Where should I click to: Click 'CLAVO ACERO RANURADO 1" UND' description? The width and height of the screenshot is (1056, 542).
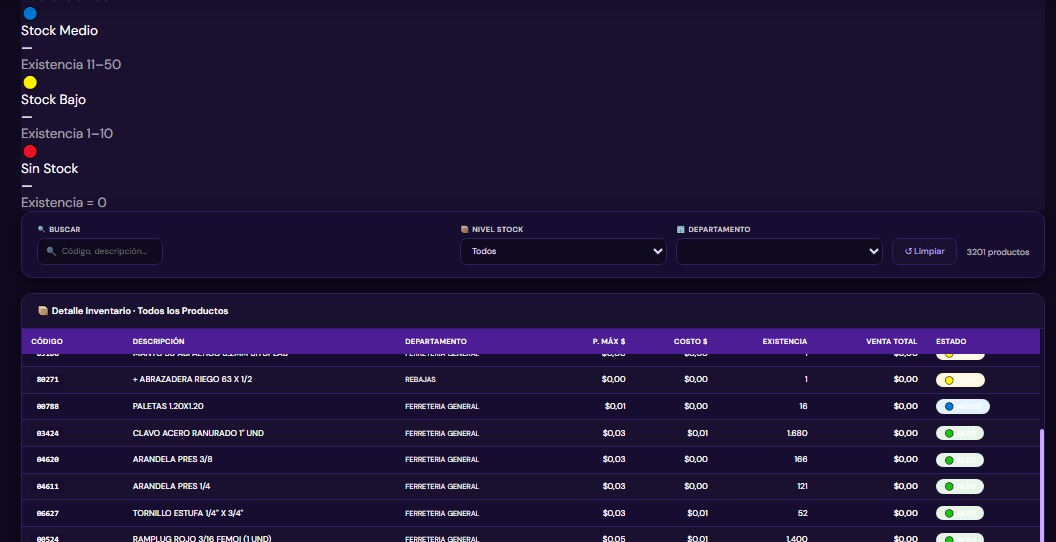click(198, 433)
